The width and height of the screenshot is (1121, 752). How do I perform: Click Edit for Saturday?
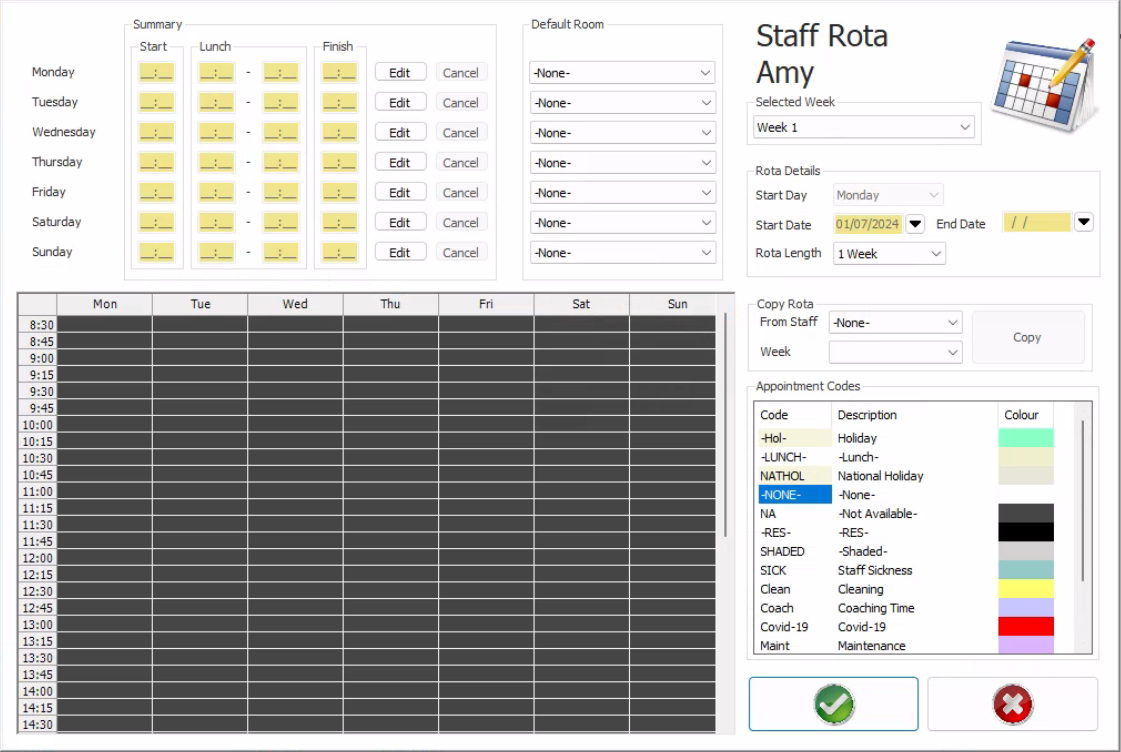click(400, 223)
